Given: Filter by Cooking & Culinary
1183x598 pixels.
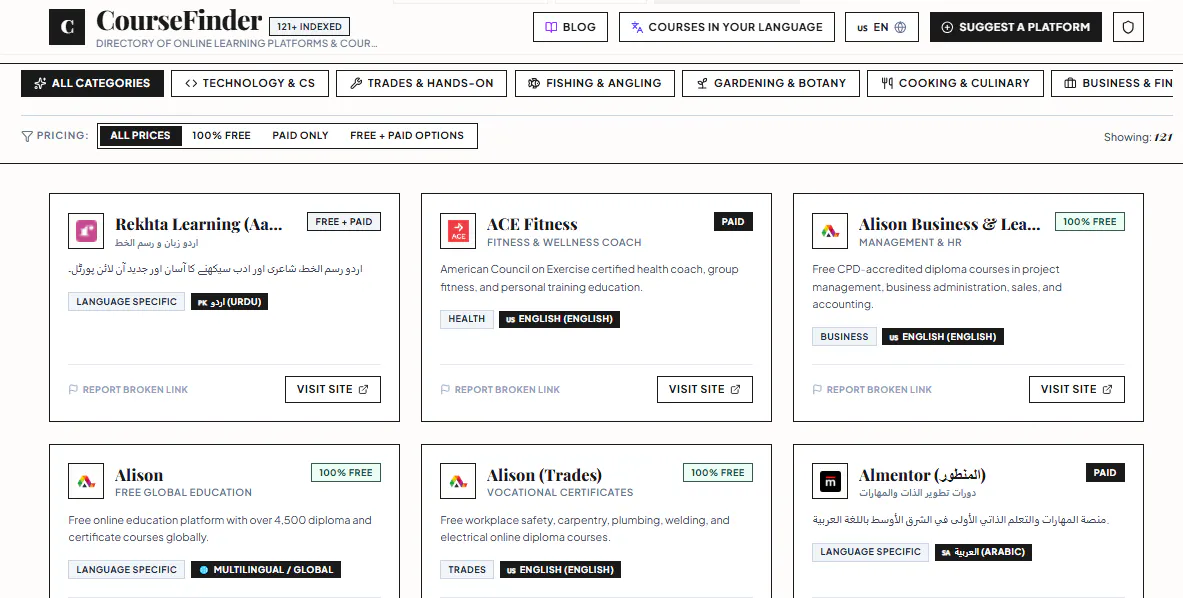Looking at the screenshot, I should (x=955, y=83).
